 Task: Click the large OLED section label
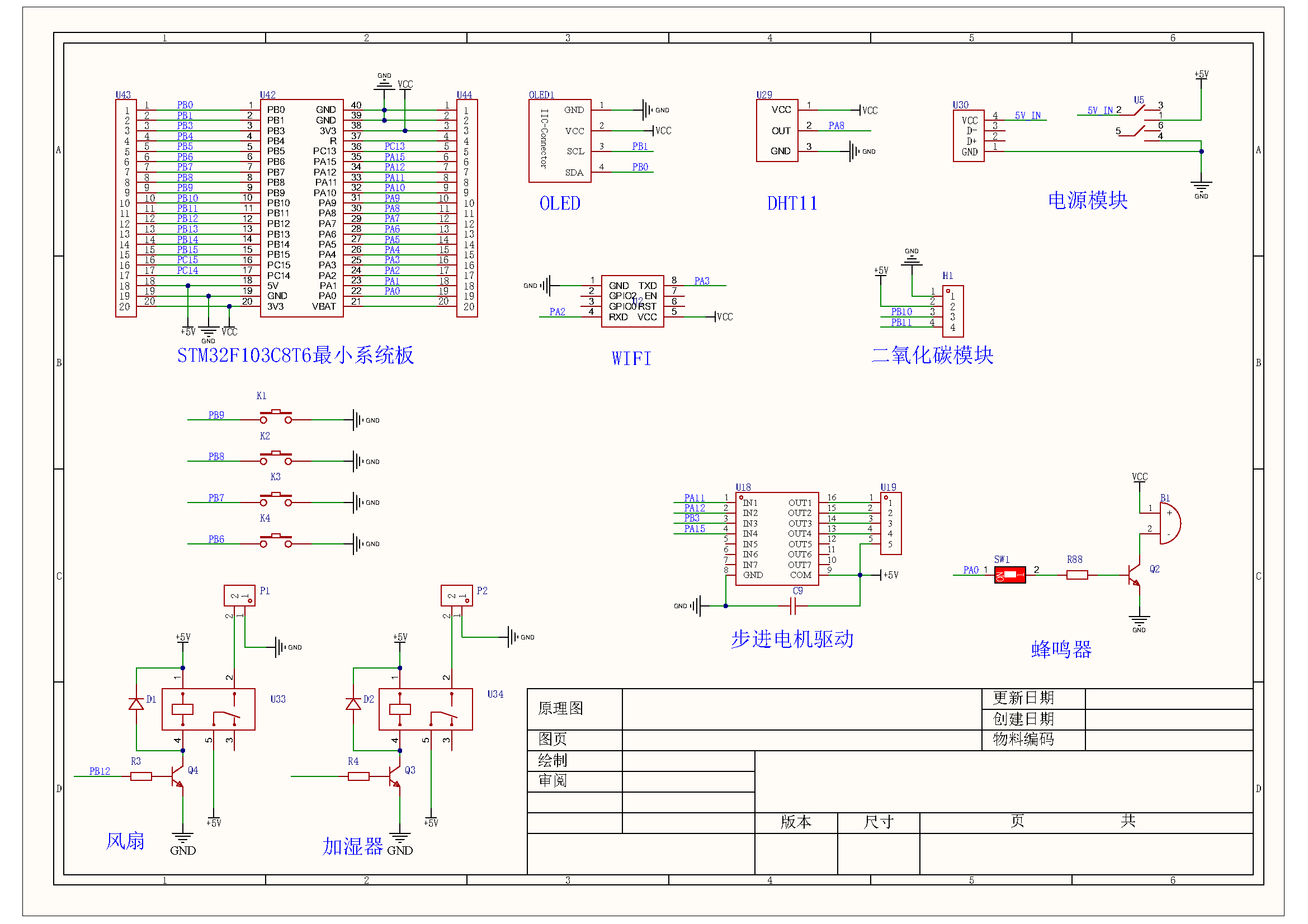click(560, 203)
